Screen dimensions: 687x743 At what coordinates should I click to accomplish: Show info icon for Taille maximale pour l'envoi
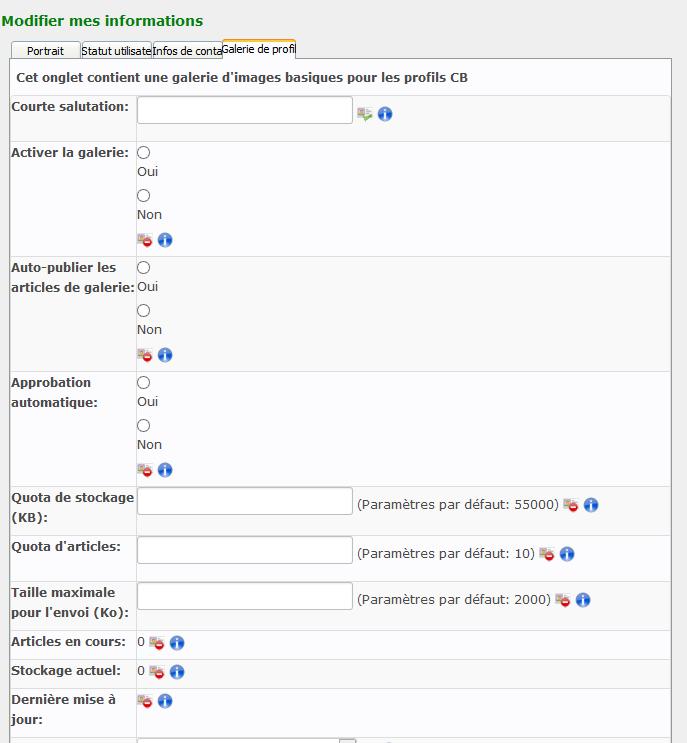click(583, 599)
